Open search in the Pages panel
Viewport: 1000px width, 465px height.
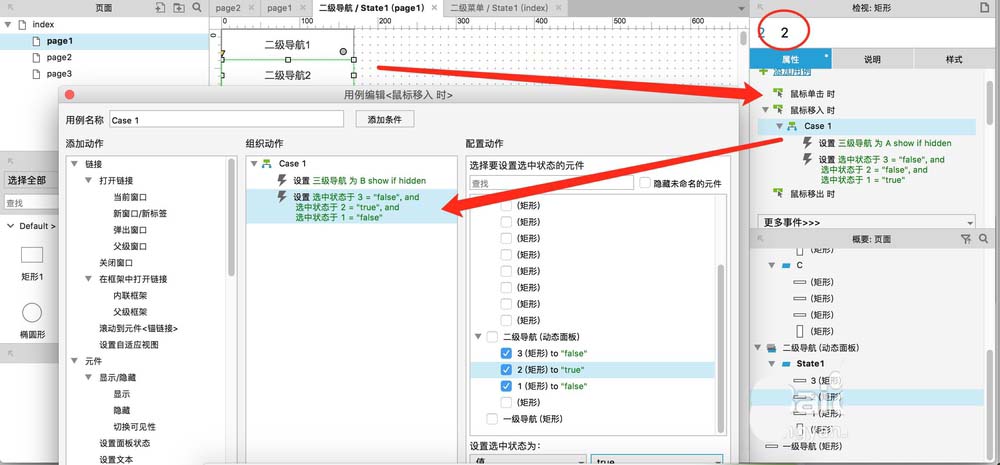coord(197,8)
